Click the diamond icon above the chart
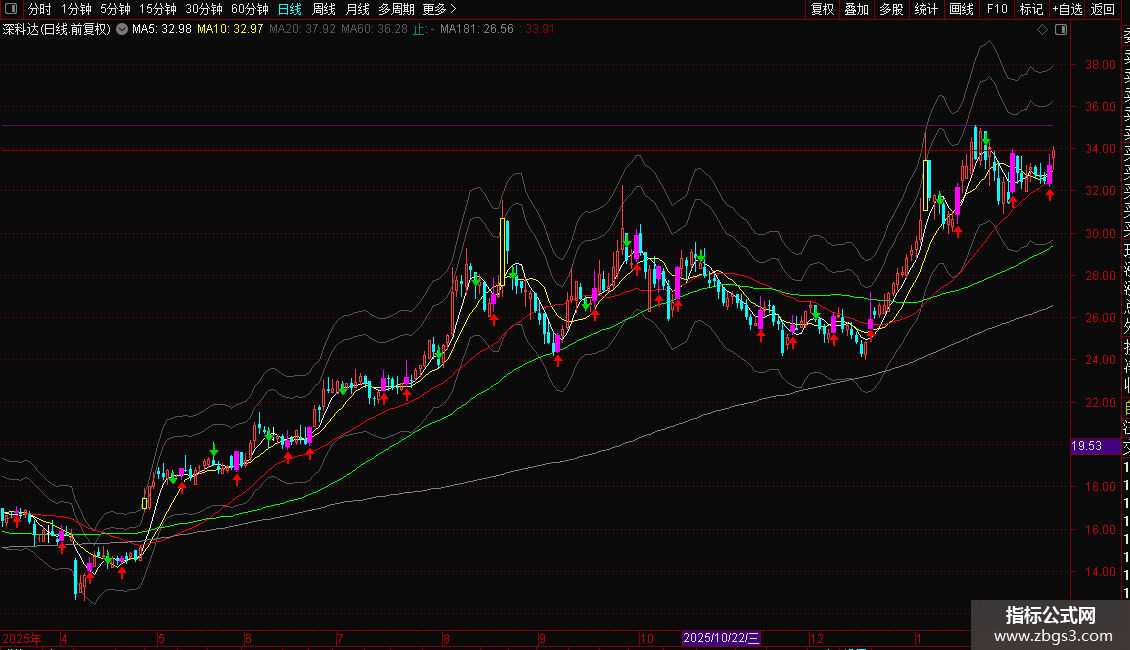This screenshot has height=650, width=1130. 1043,30
